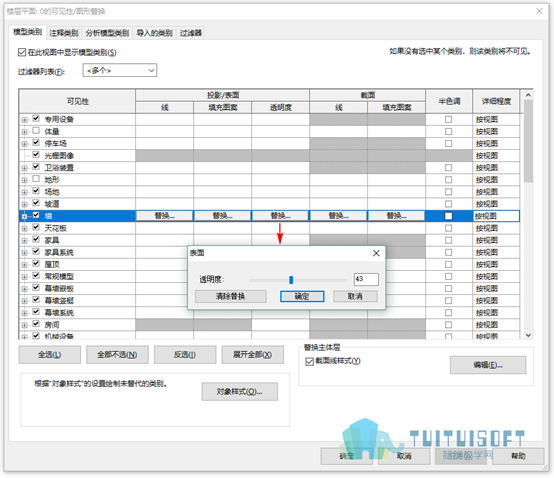
Task: Click cut 填充图案 替换 button in 墙 row
Action: click(396, 216)
